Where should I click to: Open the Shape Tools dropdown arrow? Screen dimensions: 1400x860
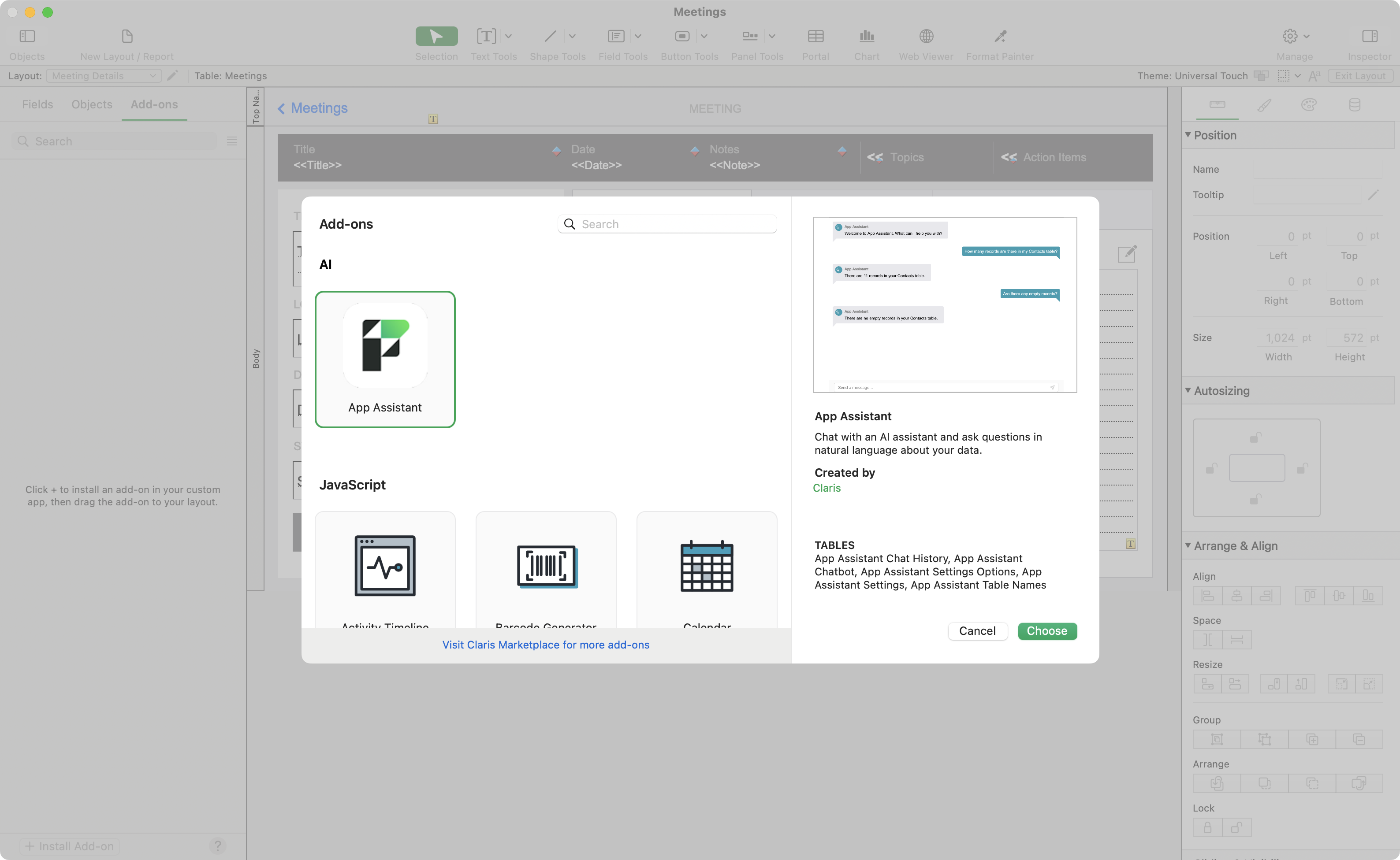click(x=572, y=37)
